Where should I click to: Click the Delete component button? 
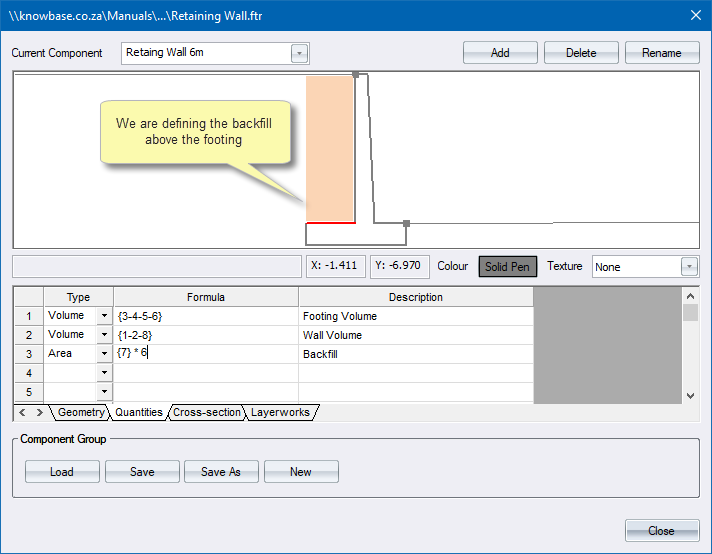pyautogui.click(x=580, y=53)
